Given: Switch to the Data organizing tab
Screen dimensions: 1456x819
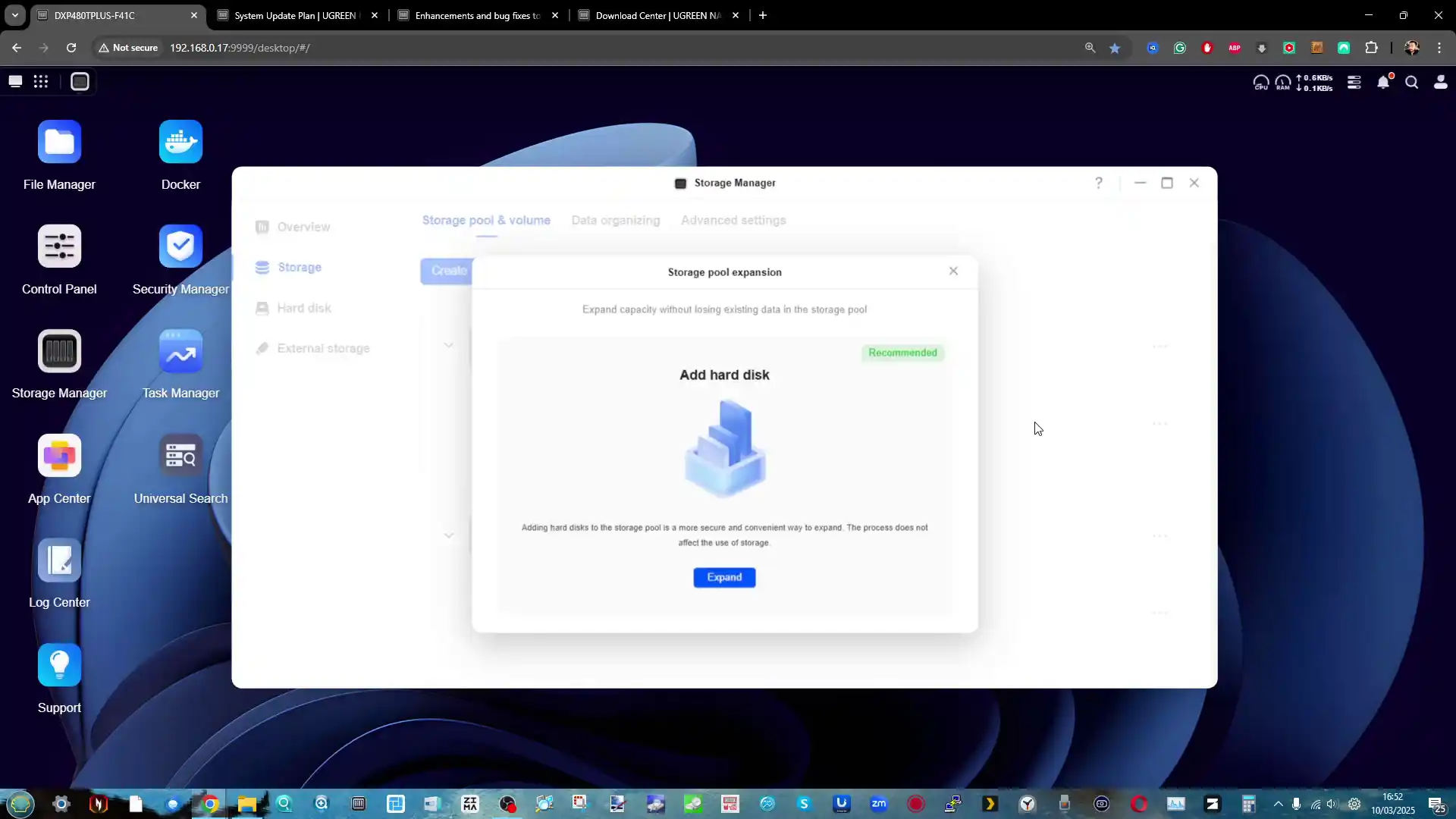Looking at the screenshot, I should 615,220.
